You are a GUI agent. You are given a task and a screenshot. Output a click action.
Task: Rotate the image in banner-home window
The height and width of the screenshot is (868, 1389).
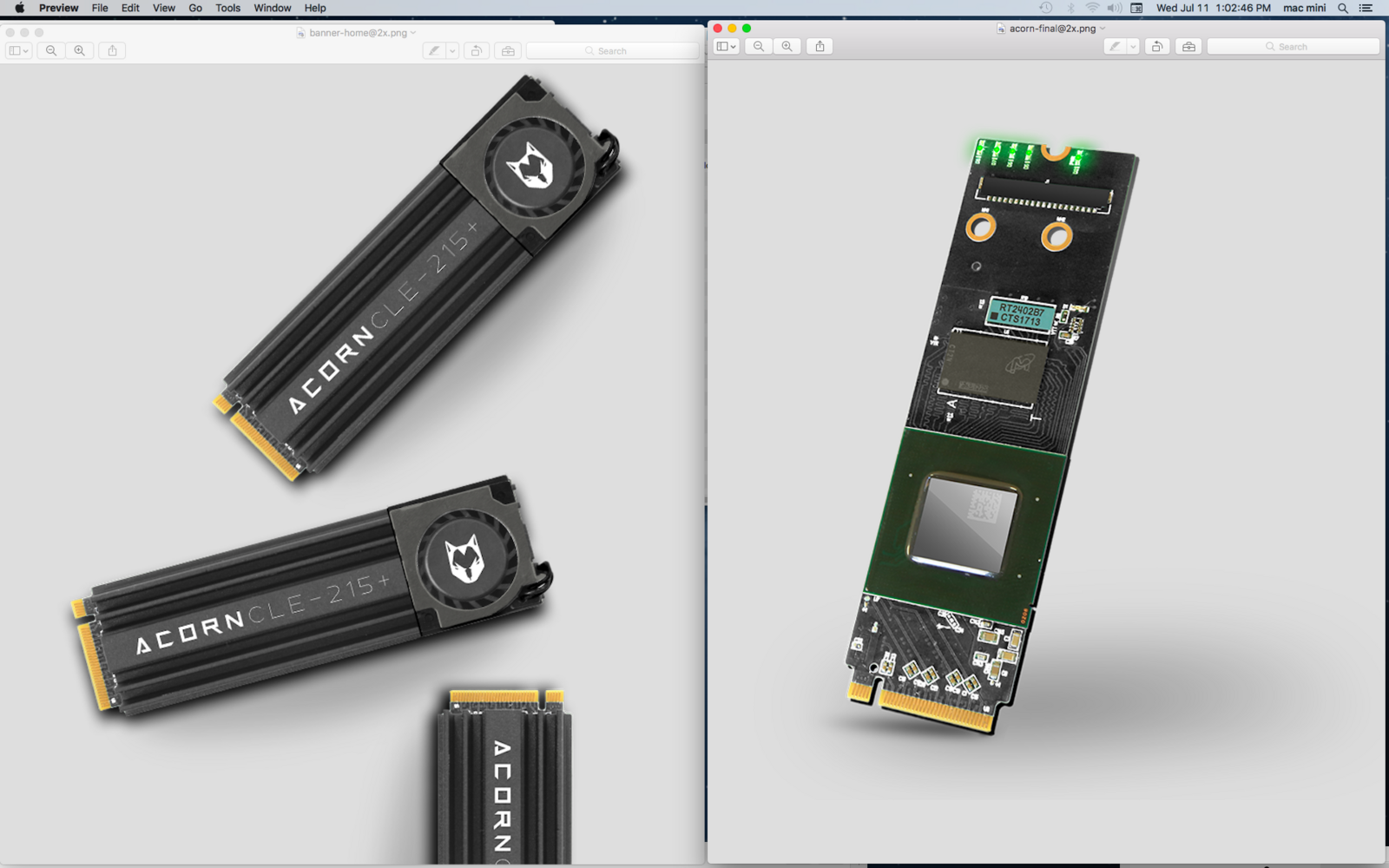[x=476, y=50]
